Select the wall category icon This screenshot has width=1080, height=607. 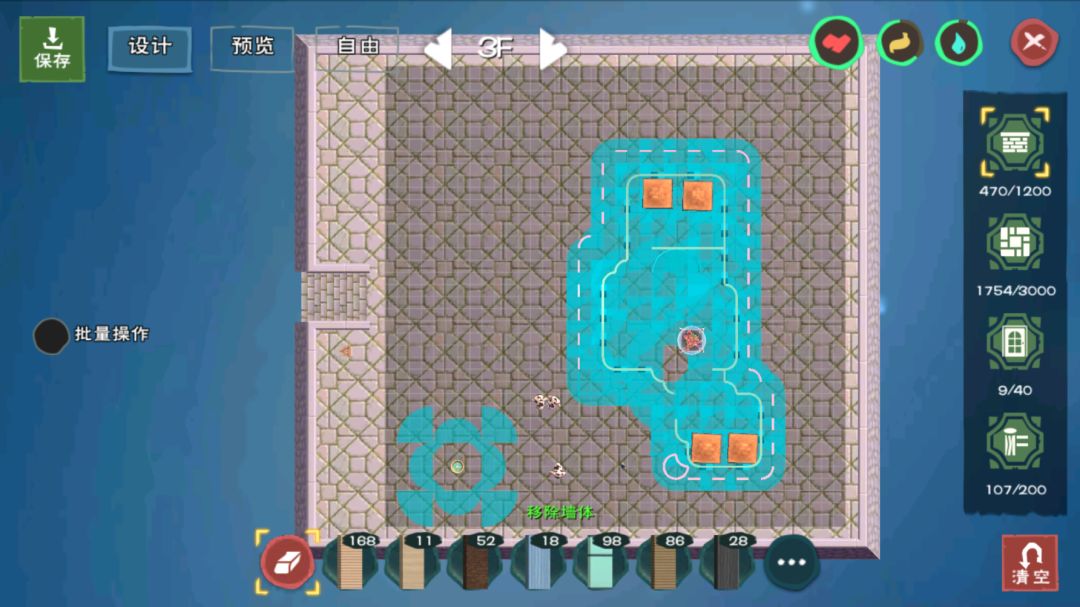pyautogui.click(x=1015, y=143)
